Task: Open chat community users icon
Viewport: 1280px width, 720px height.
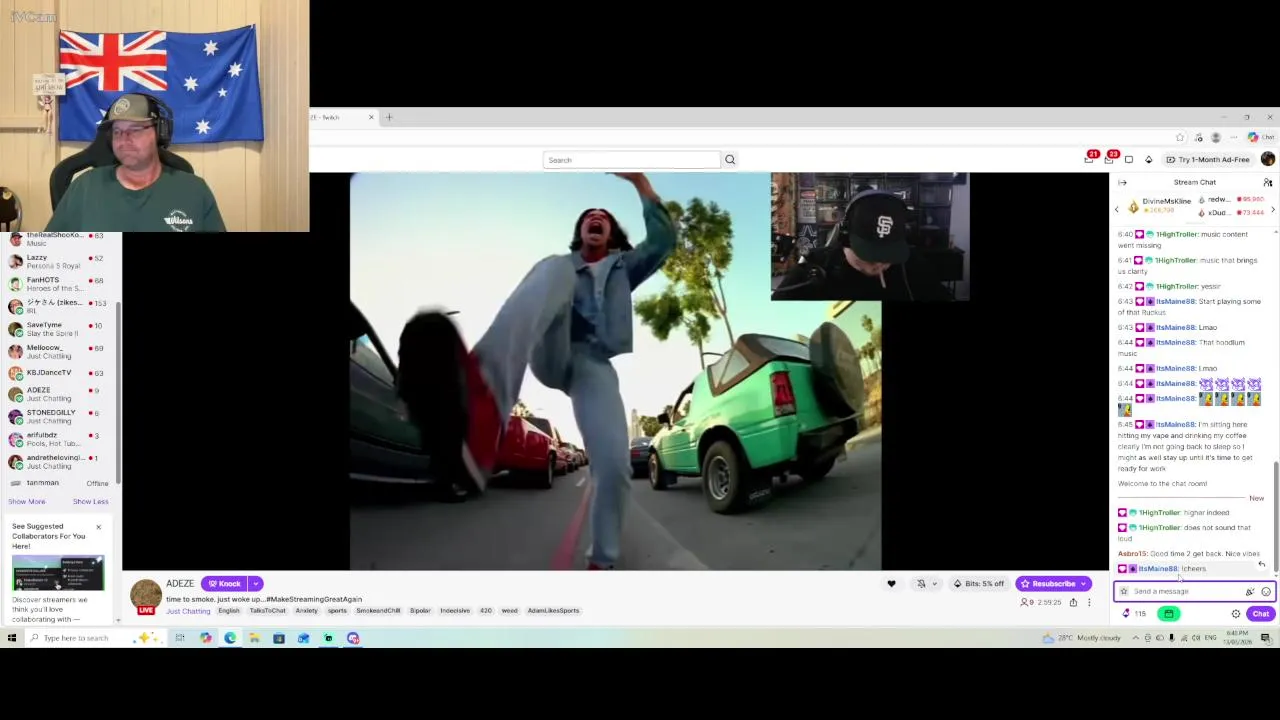Action: click(x=1267, y=182)
